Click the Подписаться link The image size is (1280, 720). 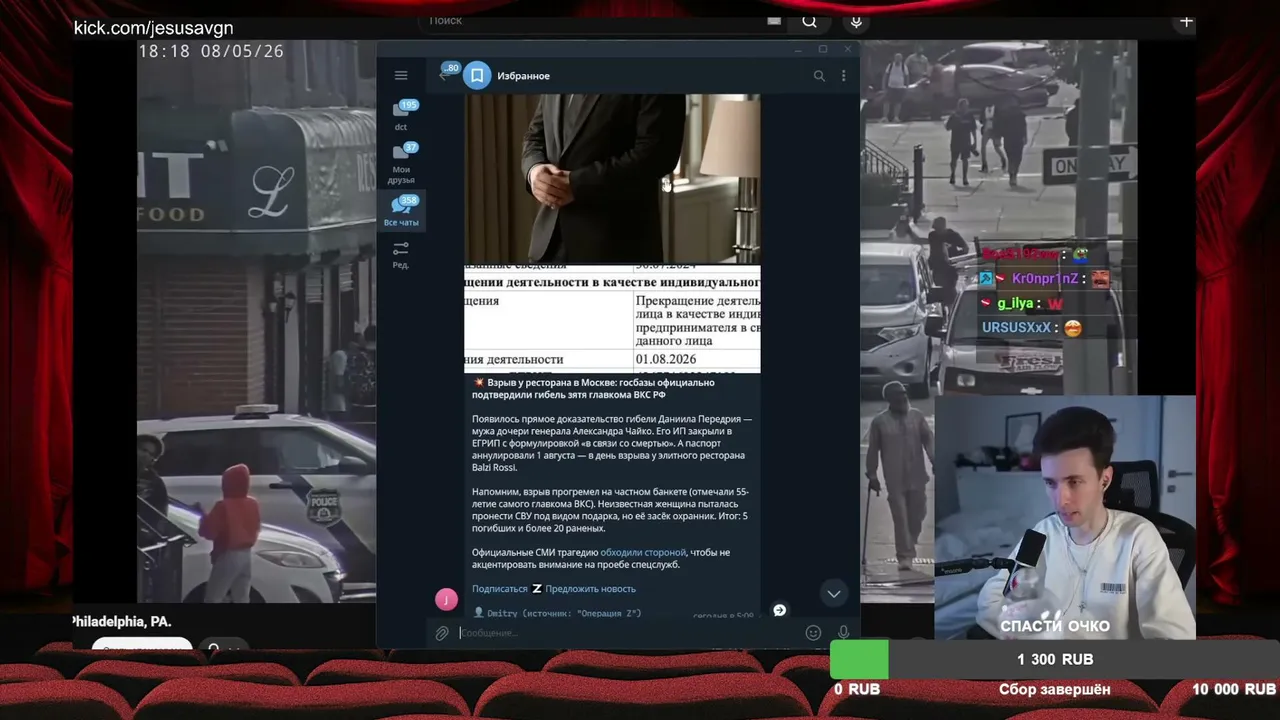pos(499,589)
